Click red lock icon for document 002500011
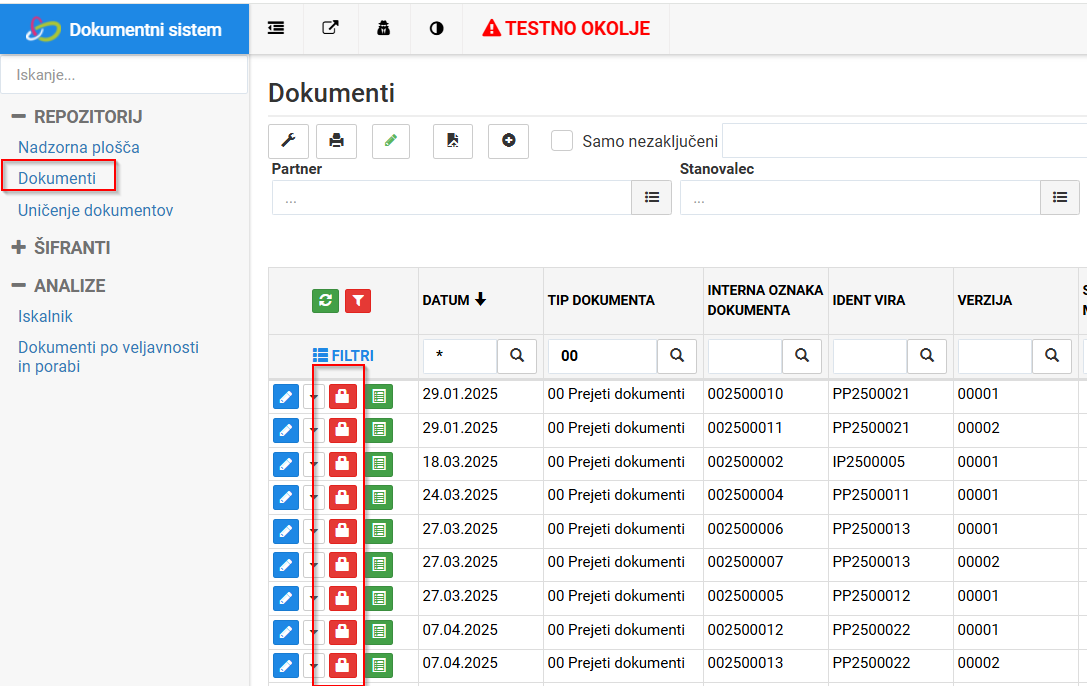Screen dimensions: 1087x686 342,430
